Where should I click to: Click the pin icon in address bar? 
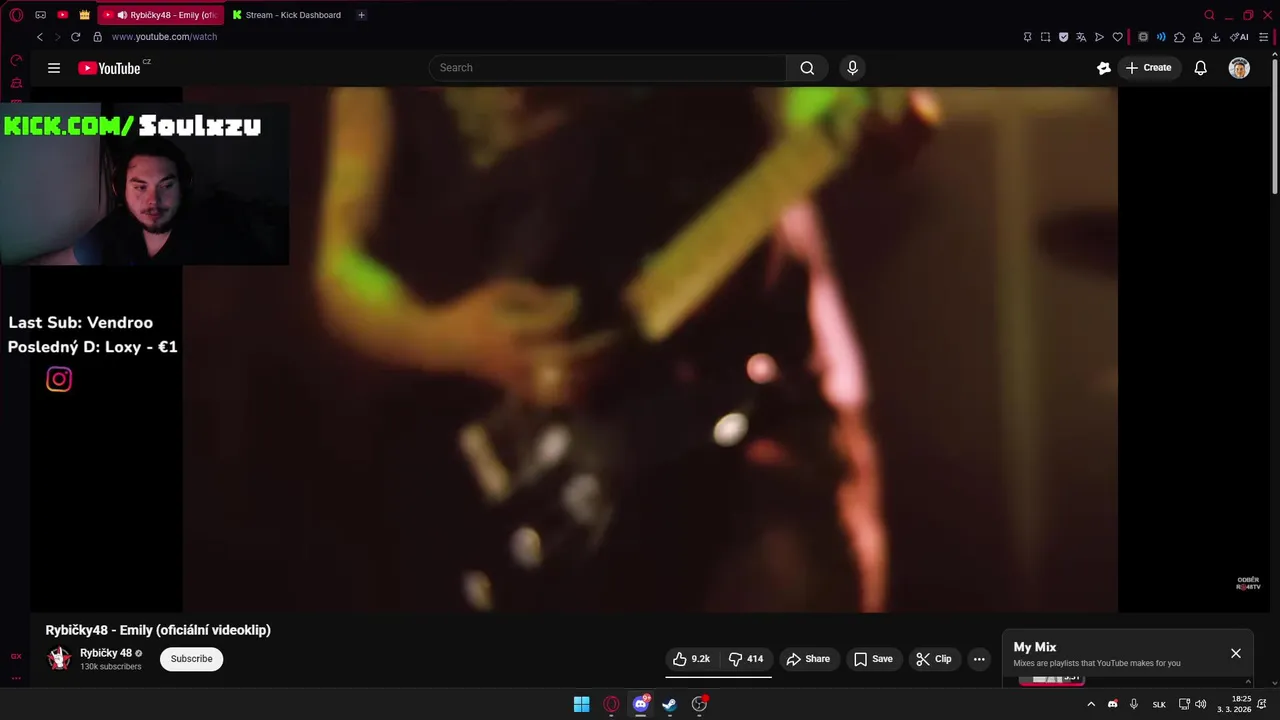(x=1027, y=37)
